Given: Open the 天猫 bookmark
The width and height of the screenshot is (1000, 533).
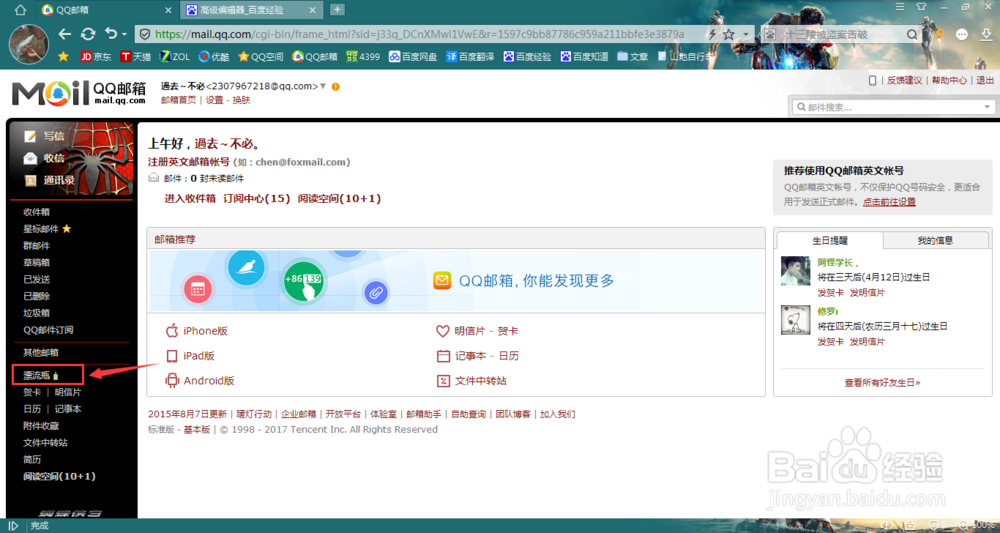Looking at the screenshot, I should (135, 56).
